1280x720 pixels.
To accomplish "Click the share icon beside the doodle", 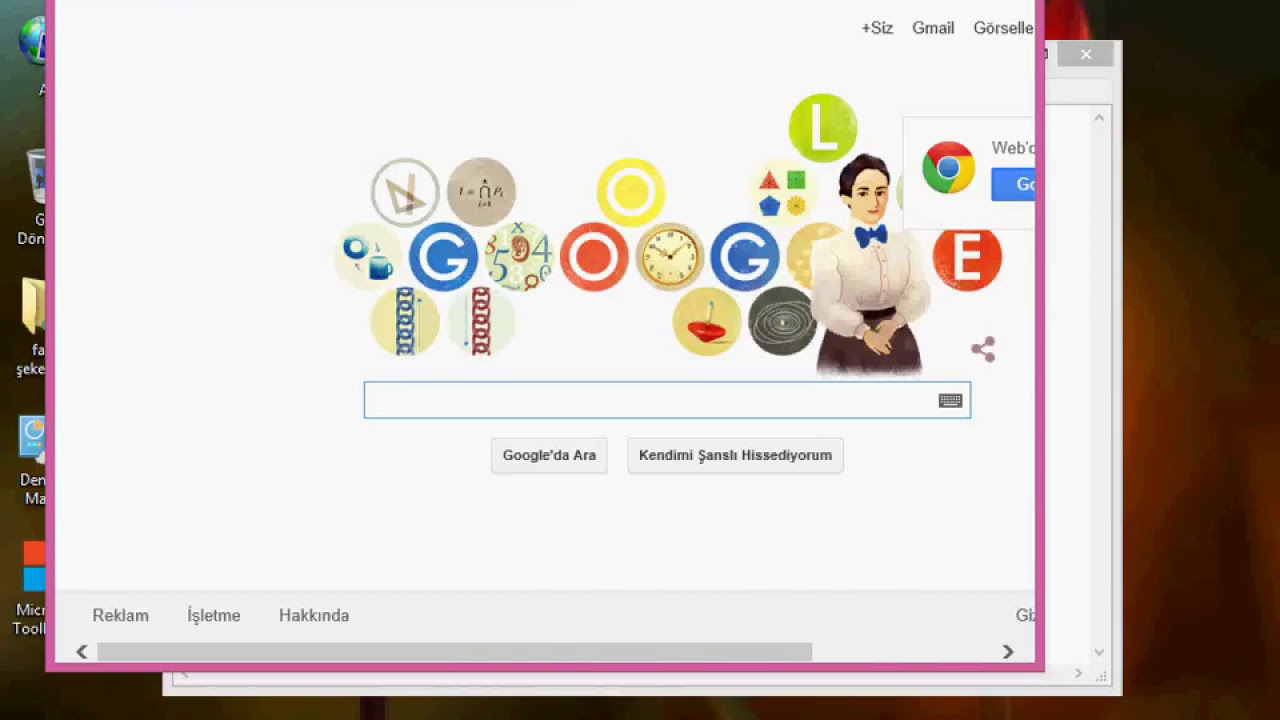I will pyautogui.click(x=983, y=349).
